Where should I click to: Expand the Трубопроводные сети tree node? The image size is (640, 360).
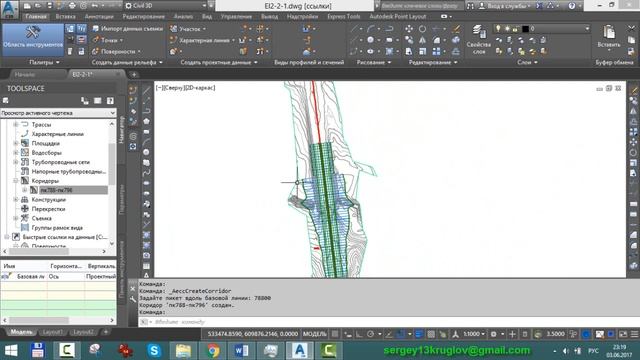16,162
